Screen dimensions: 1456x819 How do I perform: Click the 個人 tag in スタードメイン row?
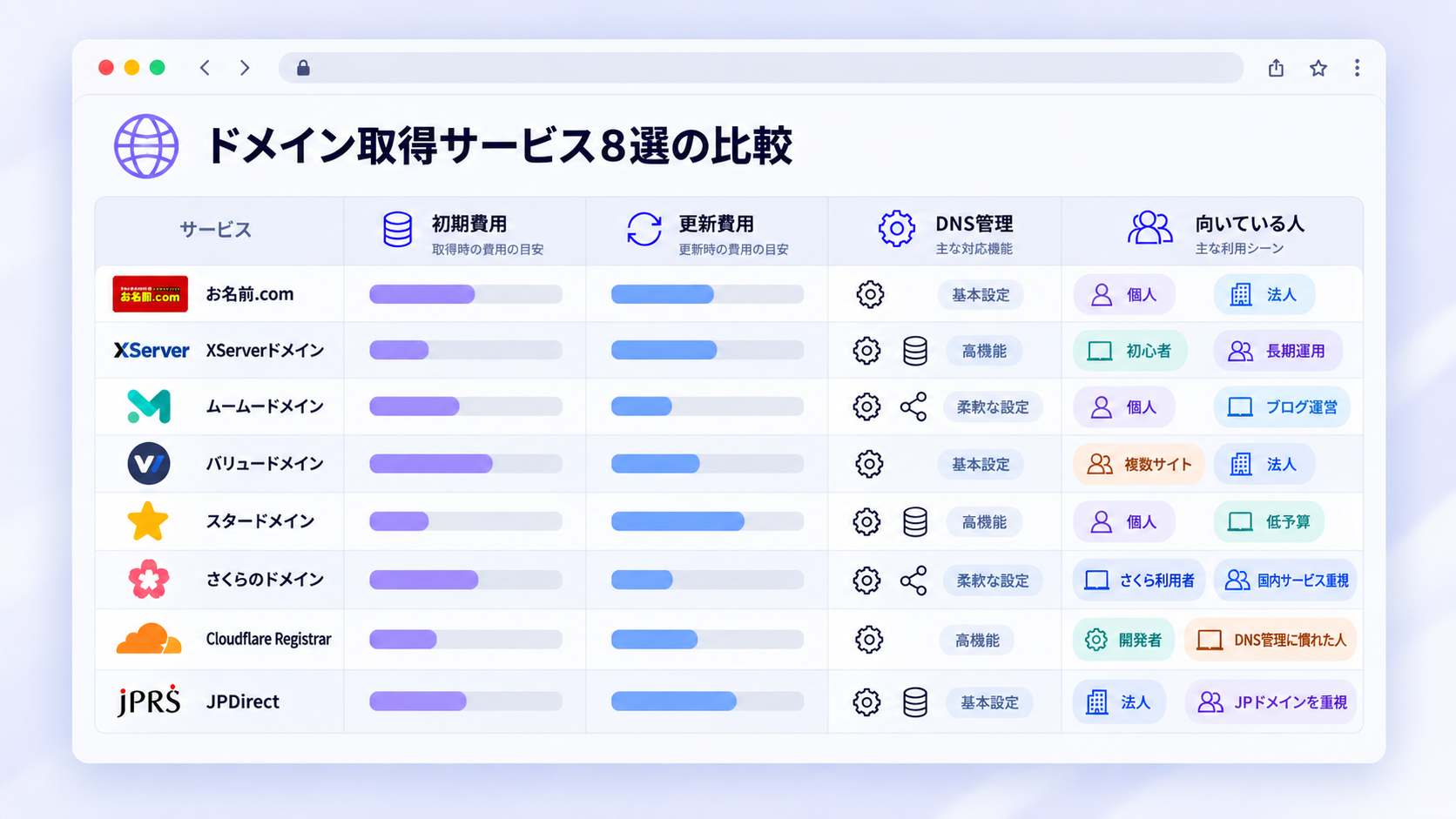pos(1123,521)
